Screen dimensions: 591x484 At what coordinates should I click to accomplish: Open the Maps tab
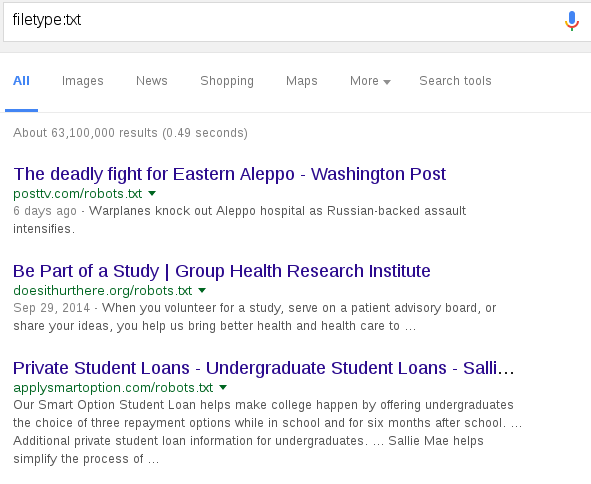click(x=302, y=81)
